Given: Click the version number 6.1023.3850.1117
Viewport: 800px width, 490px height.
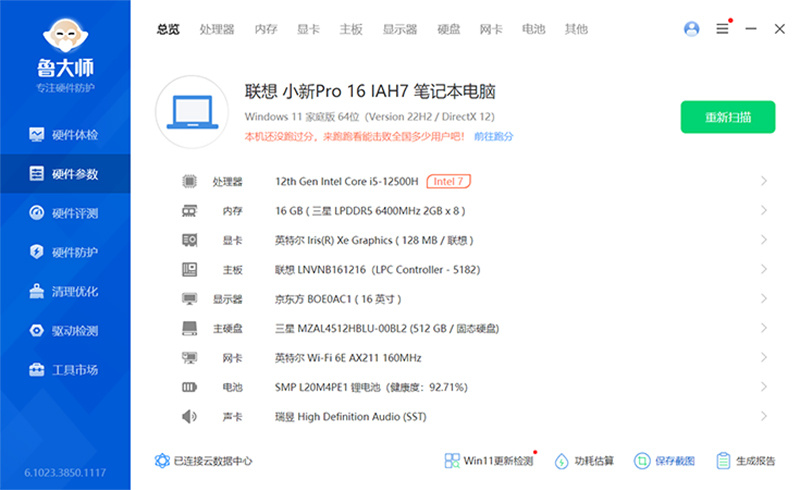Looking at the screenshot, I should (x=65, y=473).
